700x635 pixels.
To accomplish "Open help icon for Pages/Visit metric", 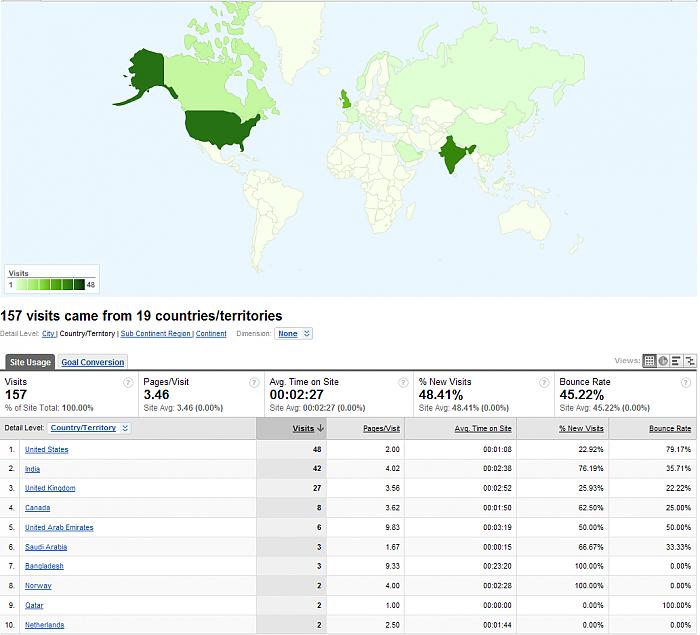I will tap(254, 383).
